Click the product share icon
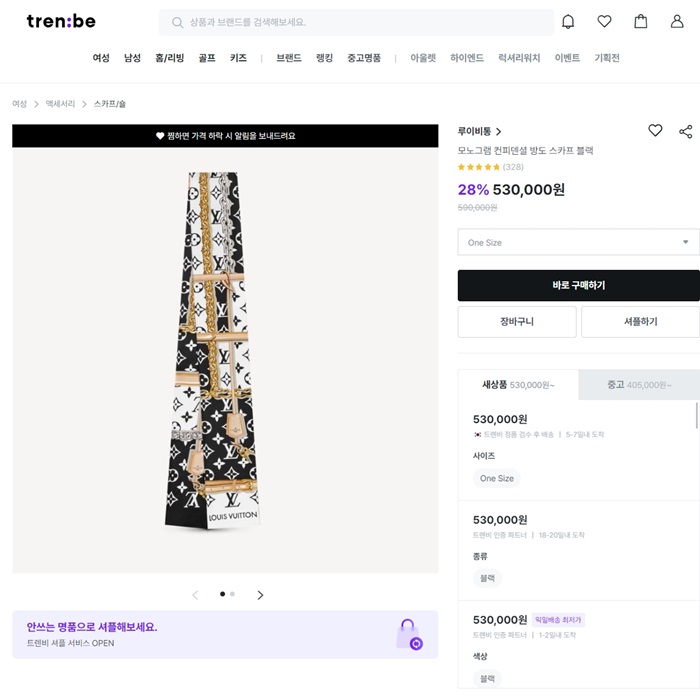The width and height of the screenshot is (700, 698). pos(685,131)
